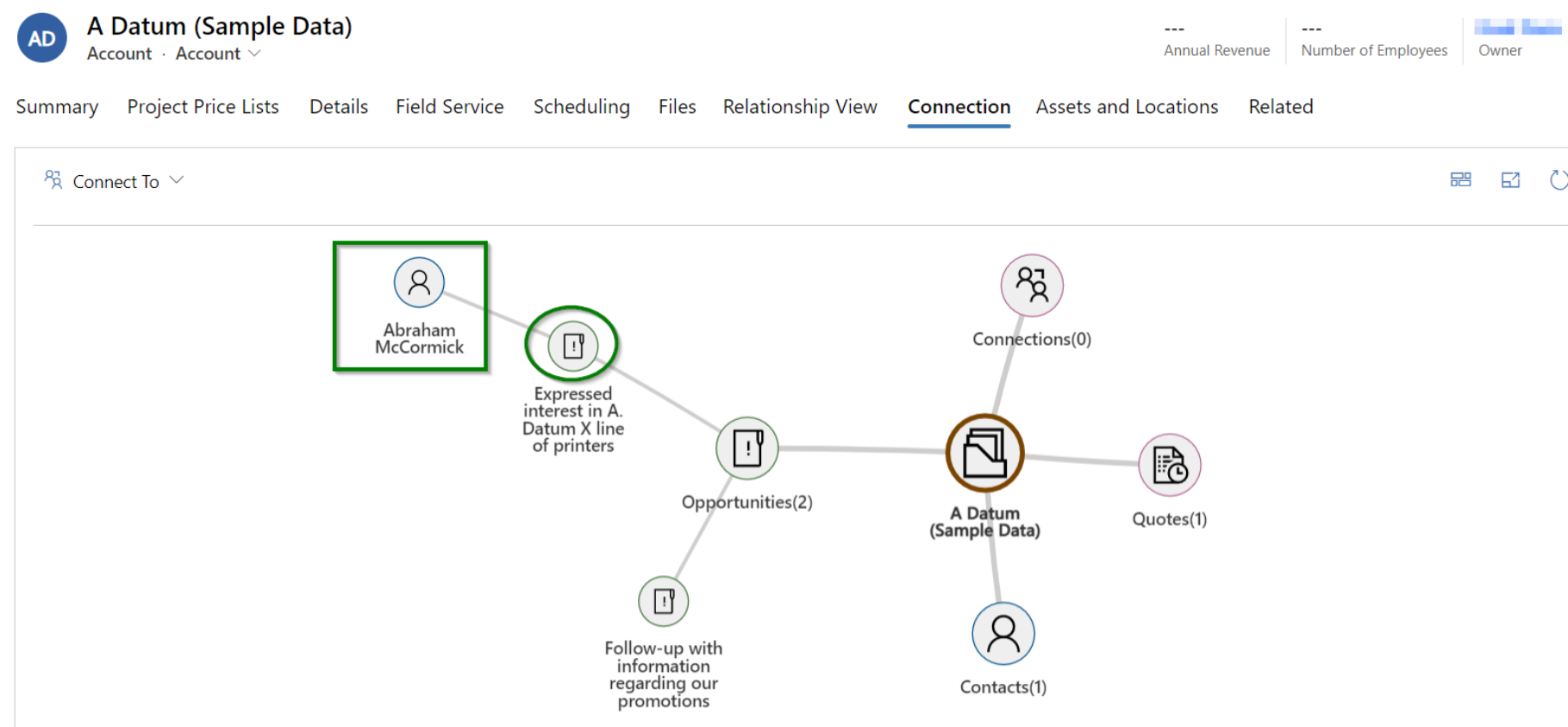1568x727 pixels.
Task: Click the Abraham McCormick contact node icon
Action: click(x=419, y=282)
